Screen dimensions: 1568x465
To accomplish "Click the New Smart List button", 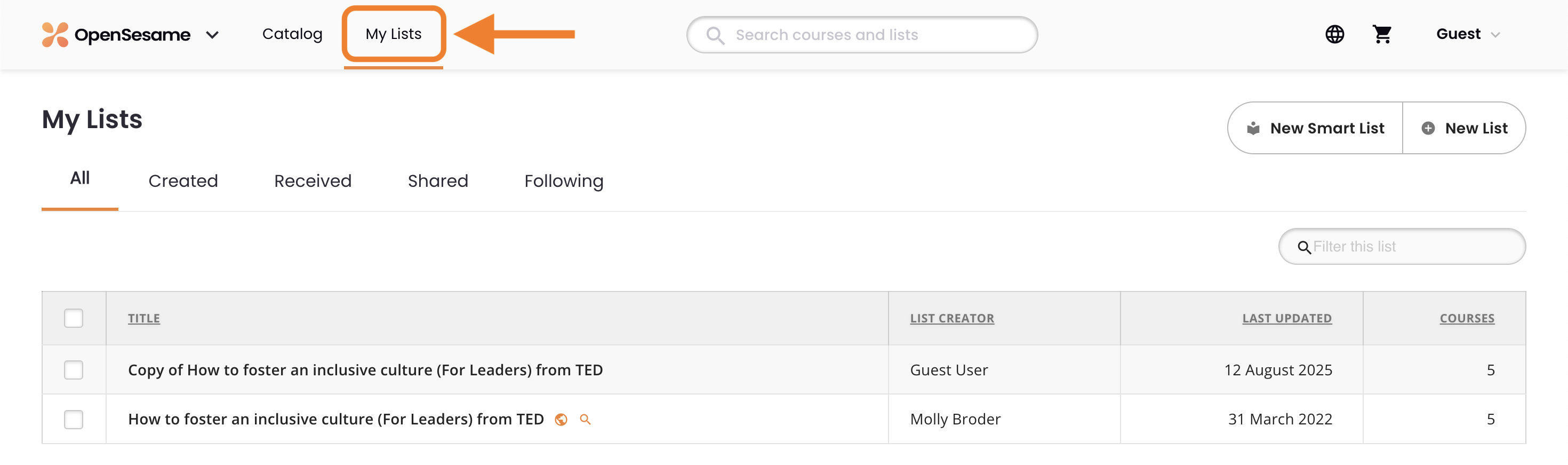I will point(1315,128).
